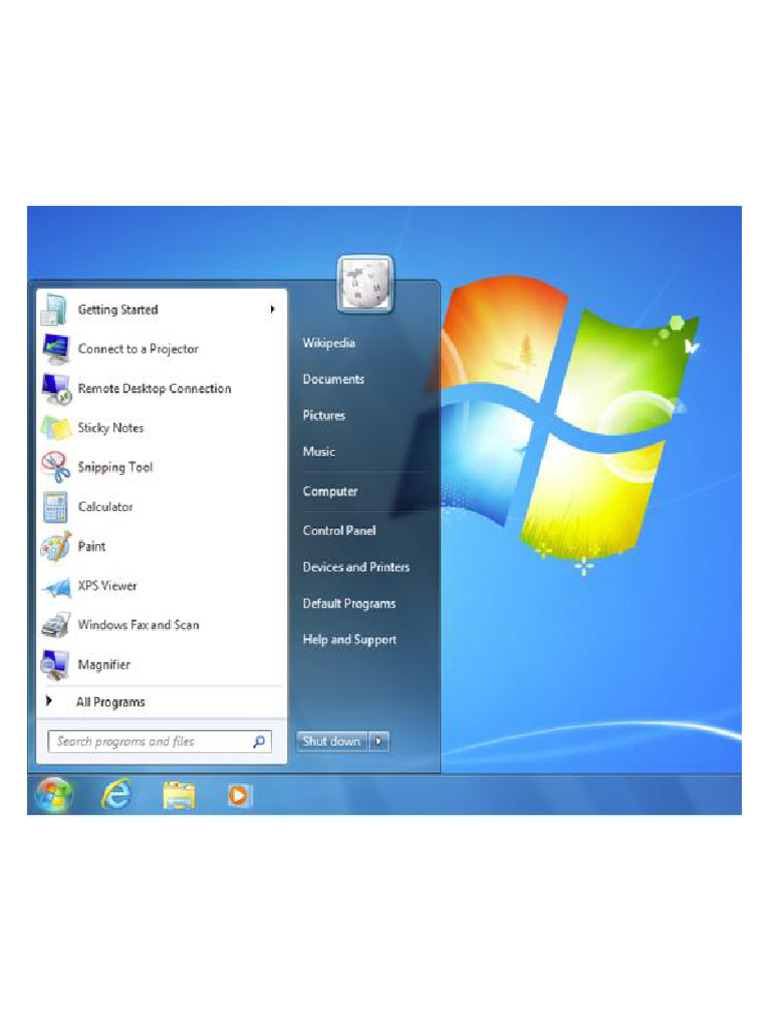Click the Getting Started program icon
Image resolution: width=768 pixels, height=1024 pixels.
click(x=54, y=310)
